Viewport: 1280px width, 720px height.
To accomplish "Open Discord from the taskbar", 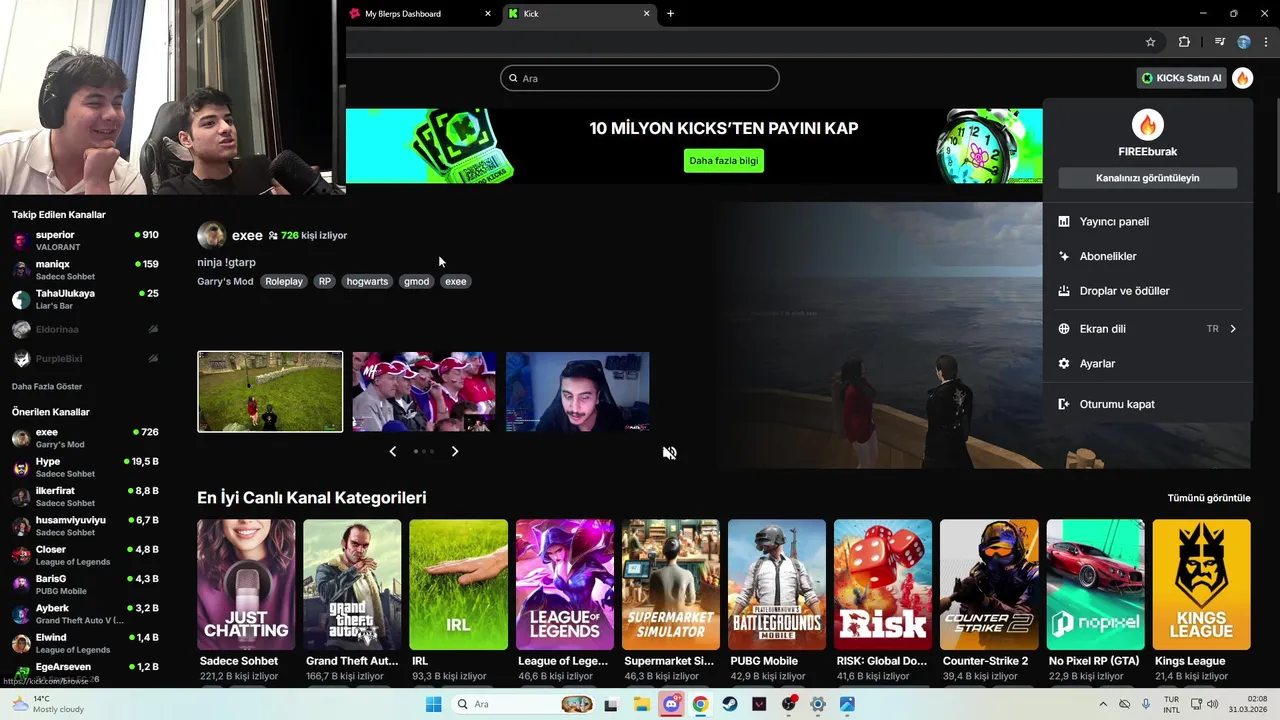I will coord(671,704).
